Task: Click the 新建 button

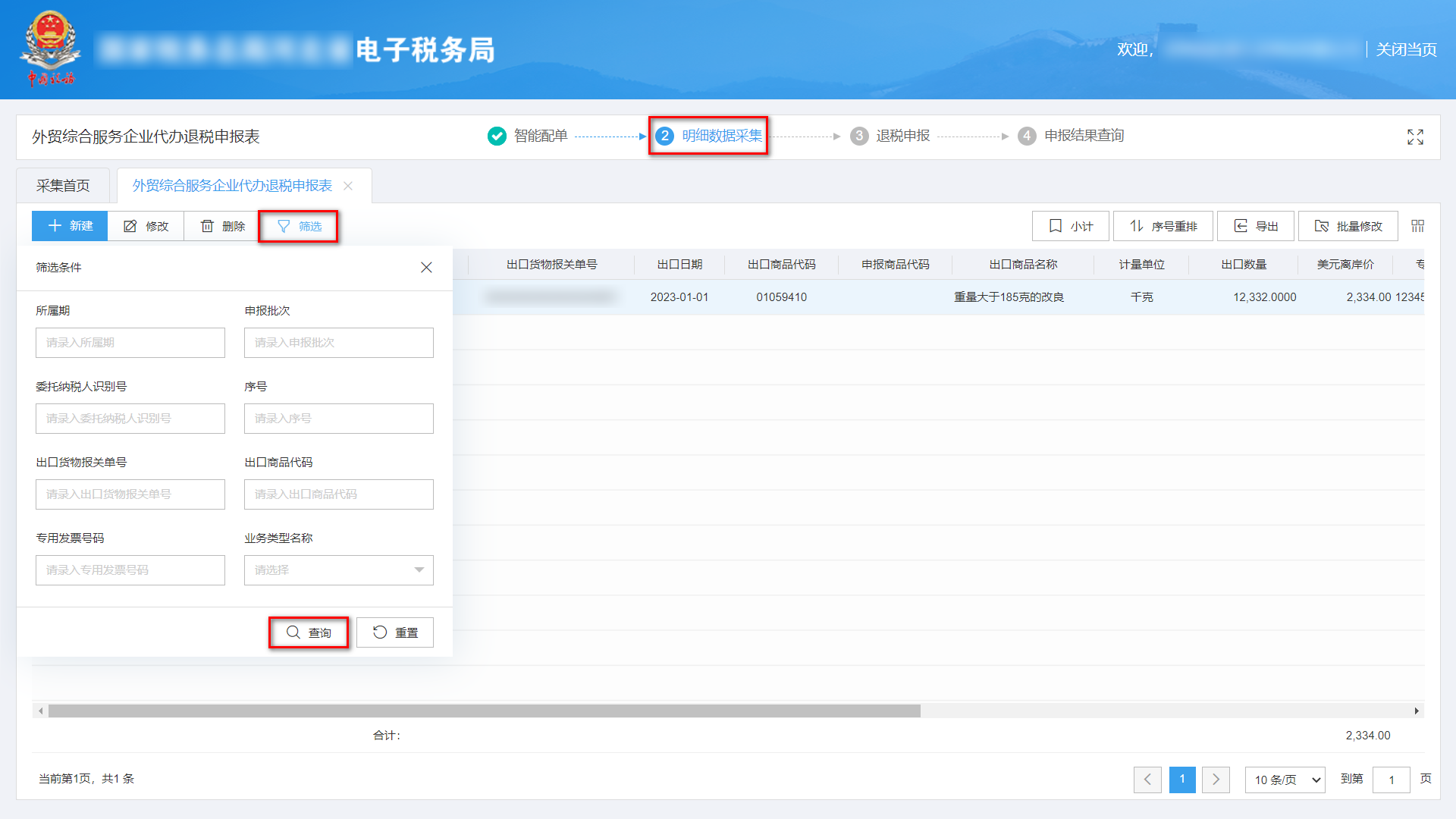Action: pos(70,226)
